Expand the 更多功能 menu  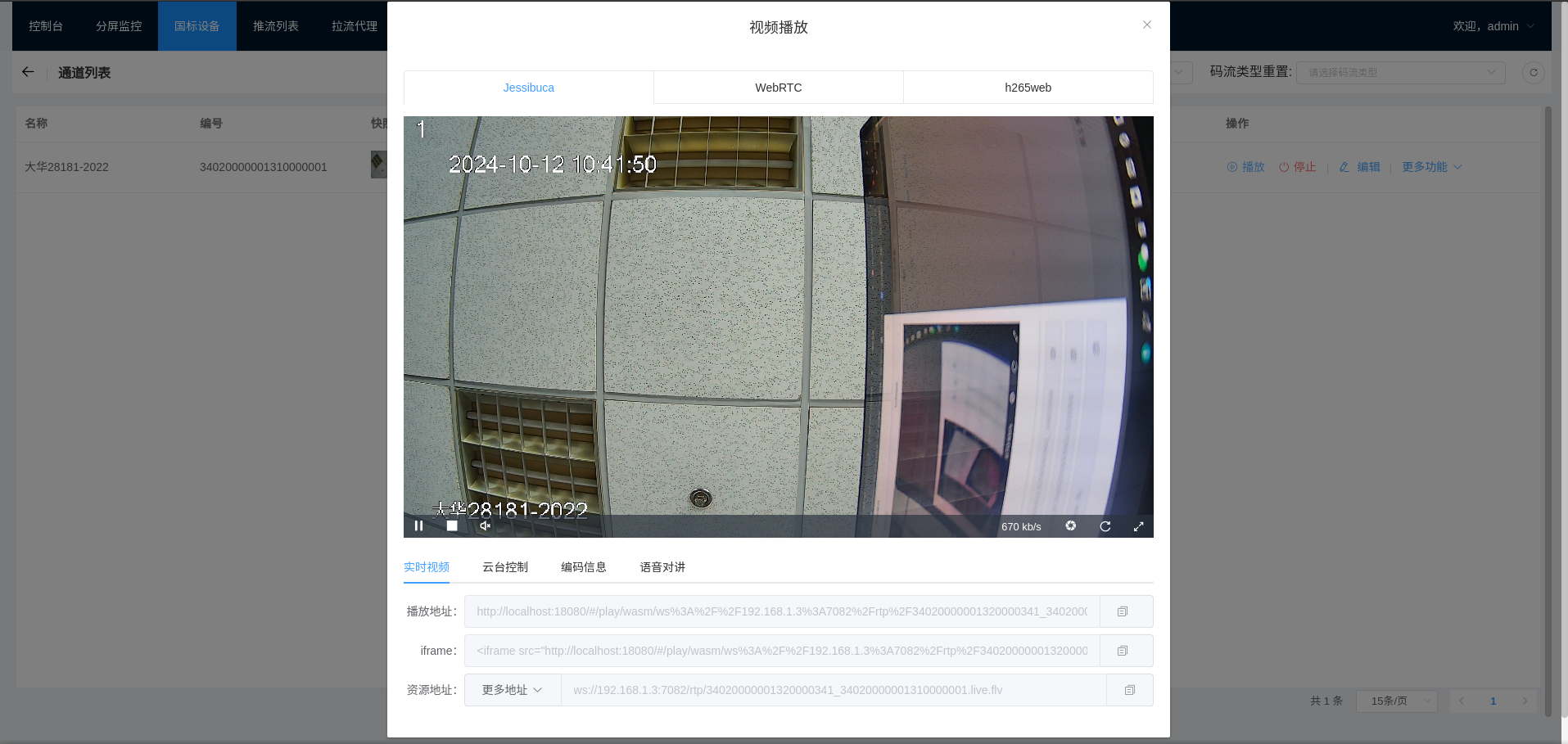tap(1431, 167)
